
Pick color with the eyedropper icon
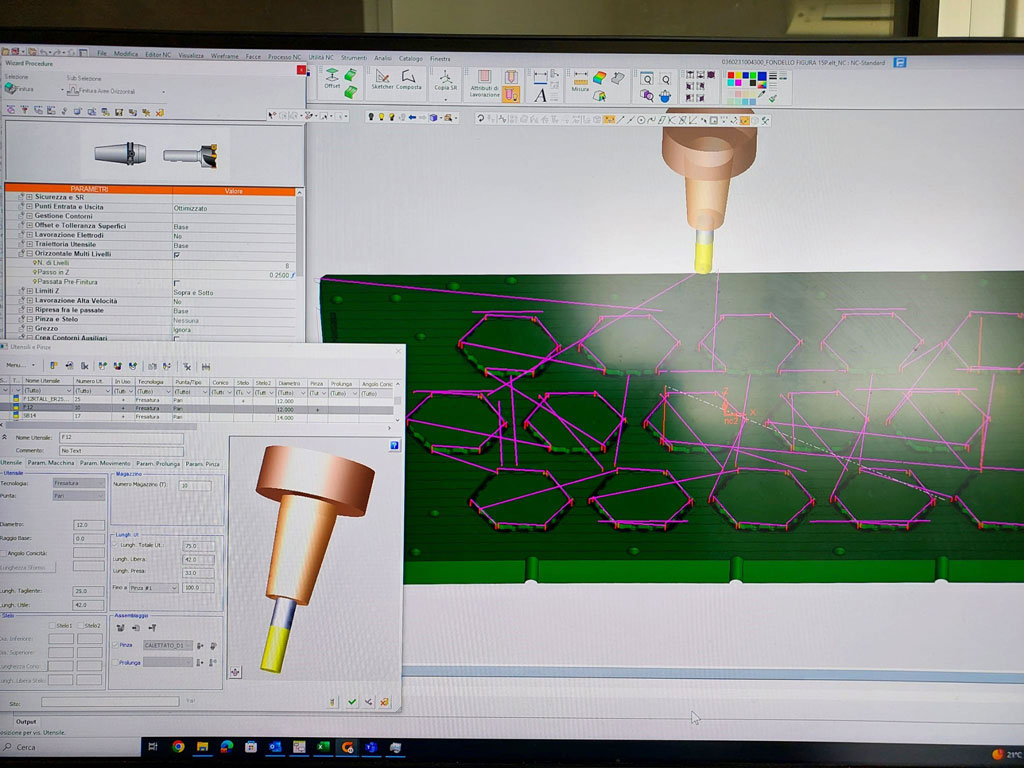click(x=761, y=95)
